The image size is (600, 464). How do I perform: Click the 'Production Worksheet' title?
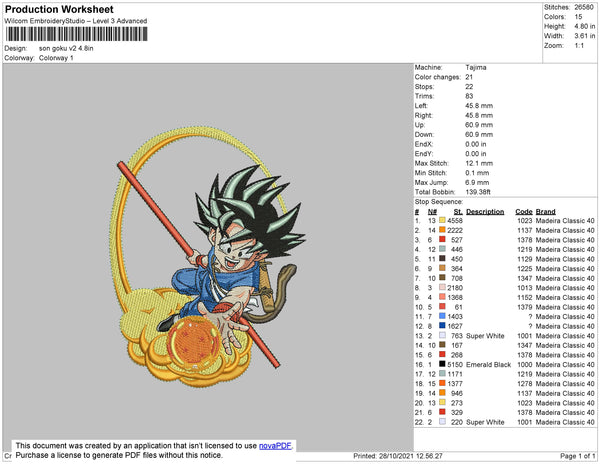coord(59,10)
